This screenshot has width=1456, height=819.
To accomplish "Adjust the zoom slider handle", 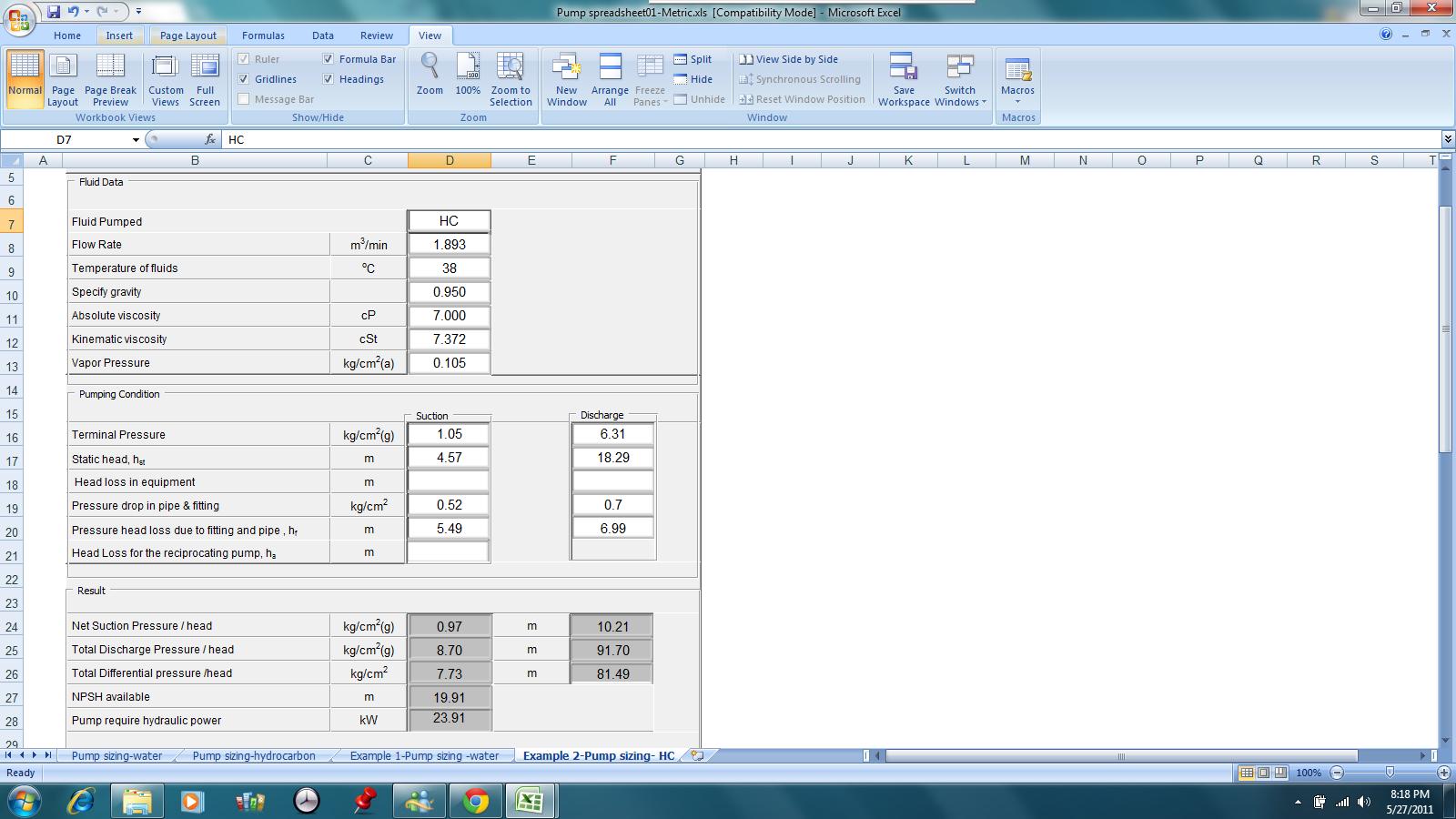I will pos(1390,773).
